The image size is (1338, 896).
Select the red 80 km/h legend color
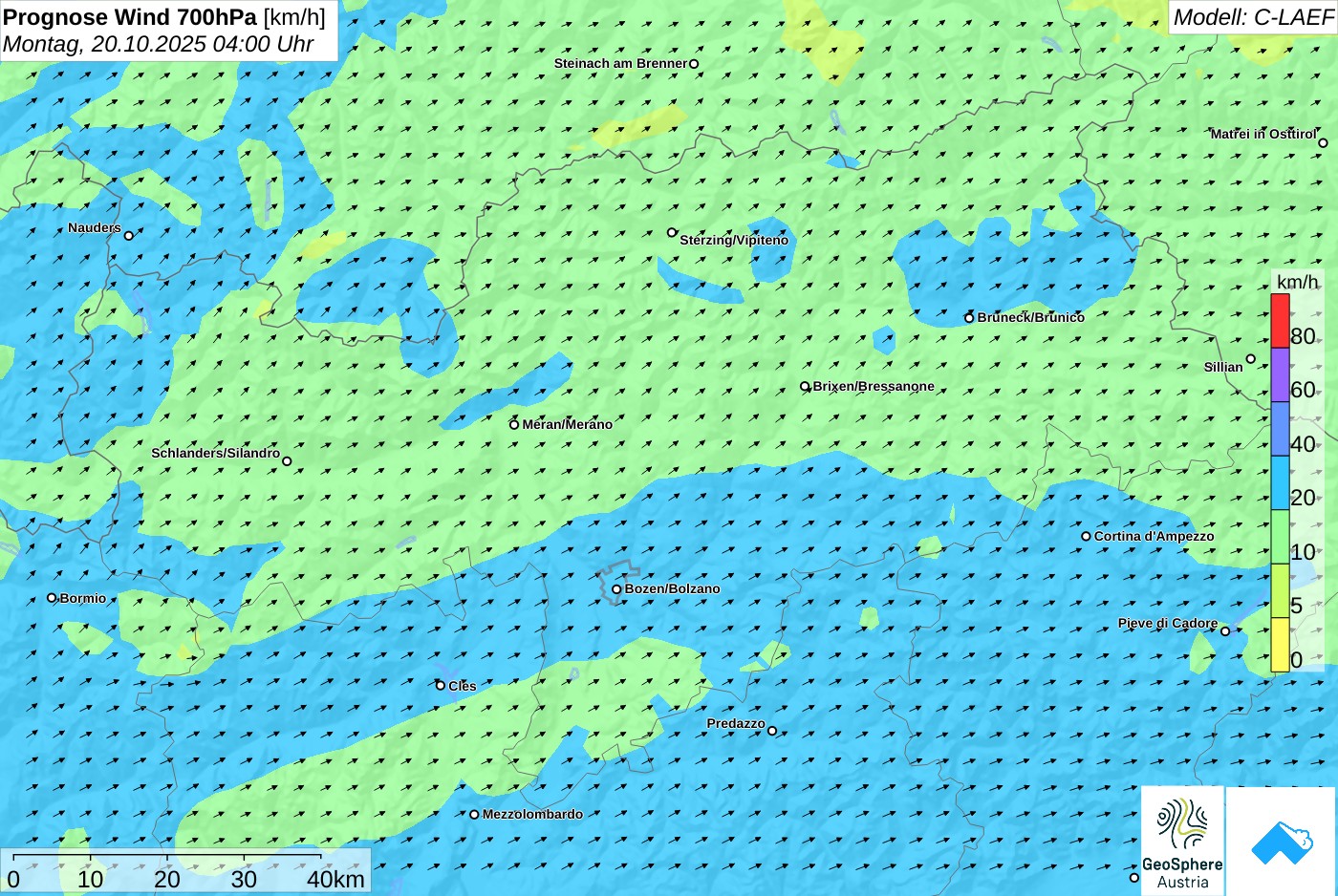click(x=1280, y=321)
